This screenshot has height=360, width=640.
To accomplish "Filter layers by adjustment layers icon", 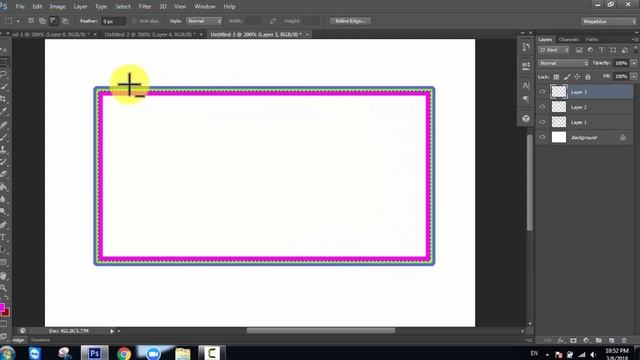I will pos(590,50).
